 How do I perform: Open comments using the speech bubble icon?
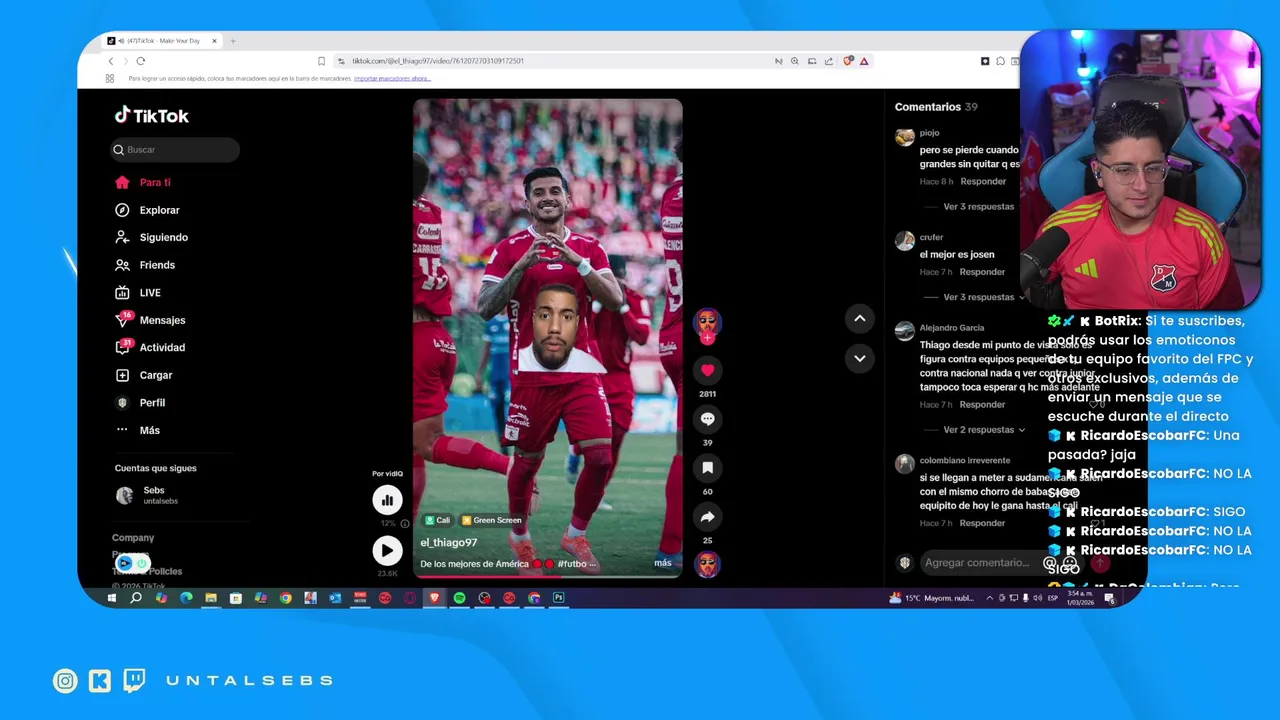click(x=707, y=419)
